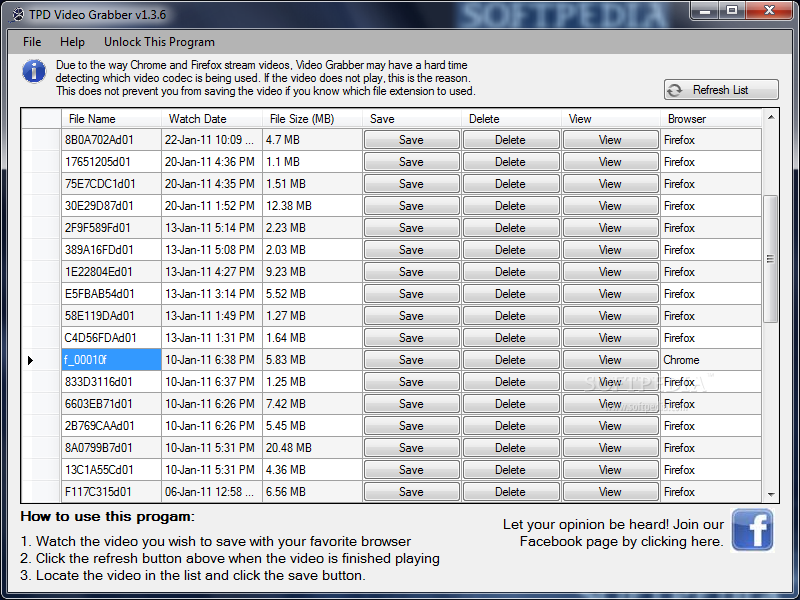Click the blue information icon
Screen dimensions: 800x600
tap(34, 71)
